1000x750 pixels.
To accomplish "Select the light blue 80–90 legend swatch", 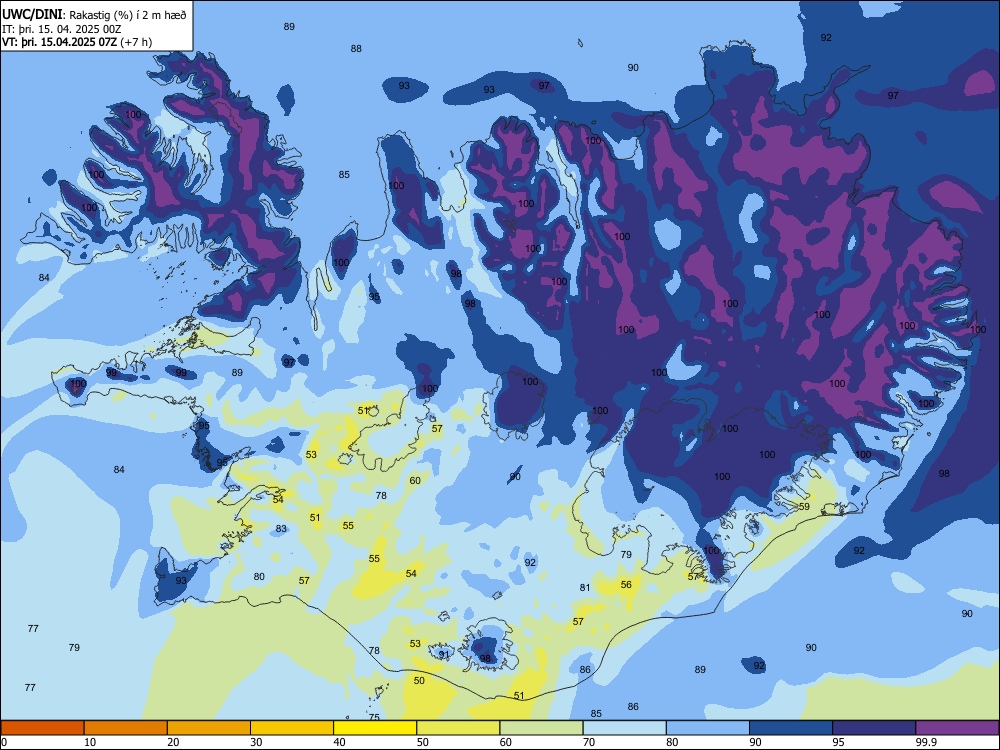I will [708, 728].
